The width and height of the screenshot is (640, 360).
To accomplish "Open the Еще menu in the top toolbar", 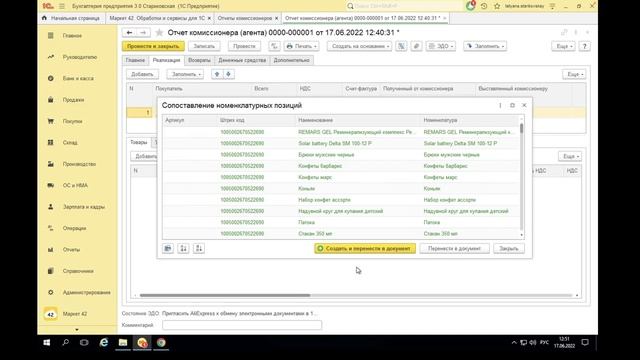I will (x=564, y=46).
